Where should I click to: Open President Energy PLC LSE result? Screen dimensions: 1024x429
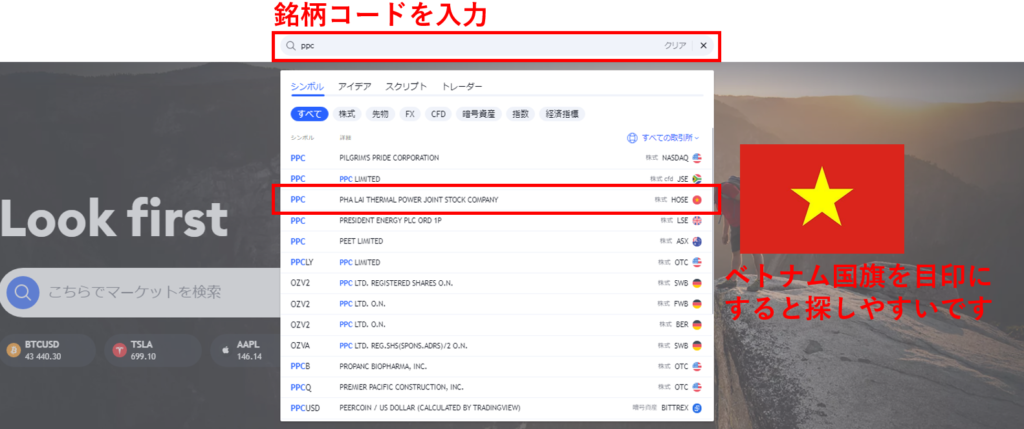point(496,221)
